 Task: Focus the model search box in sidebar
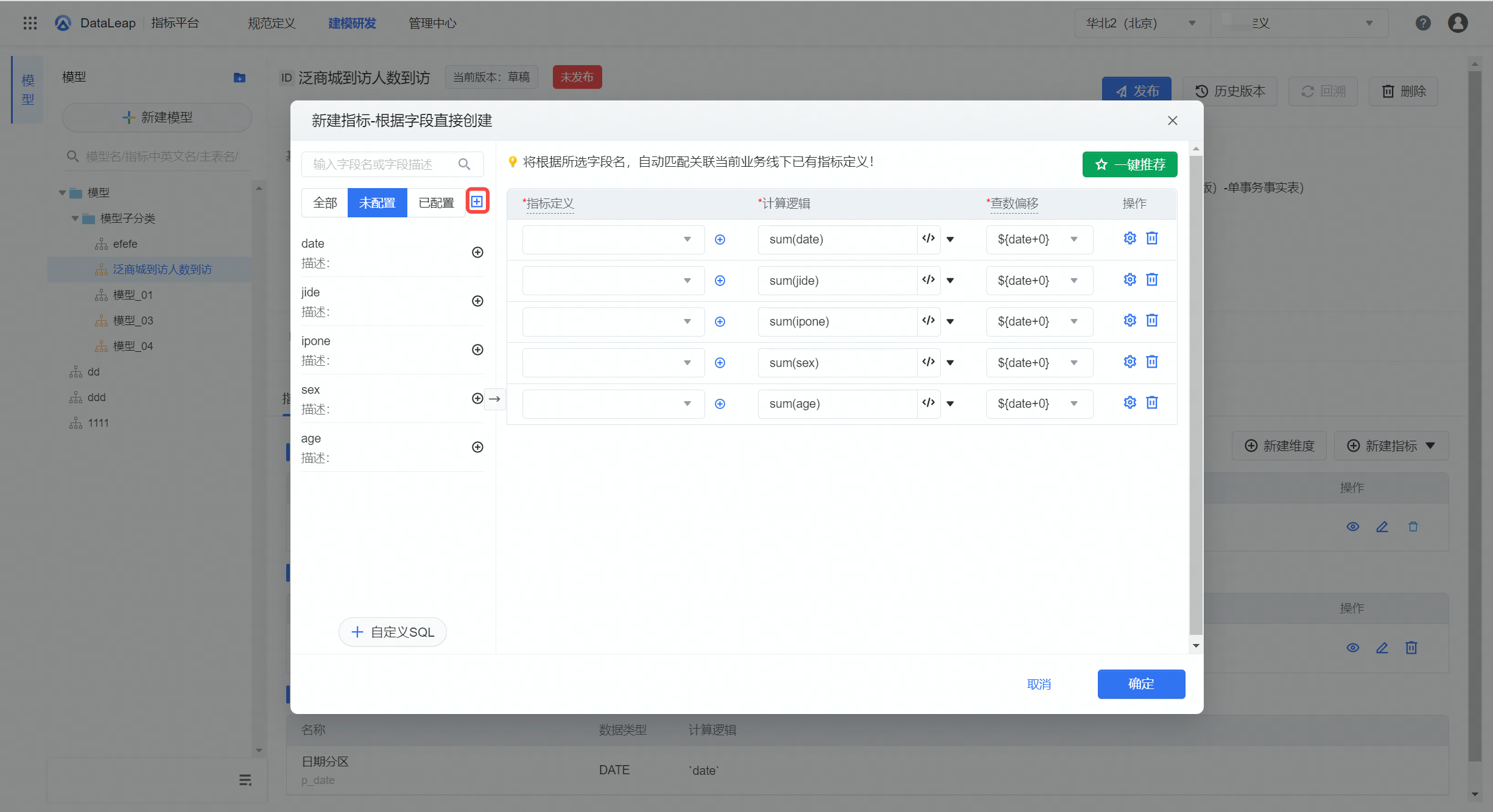157,156
